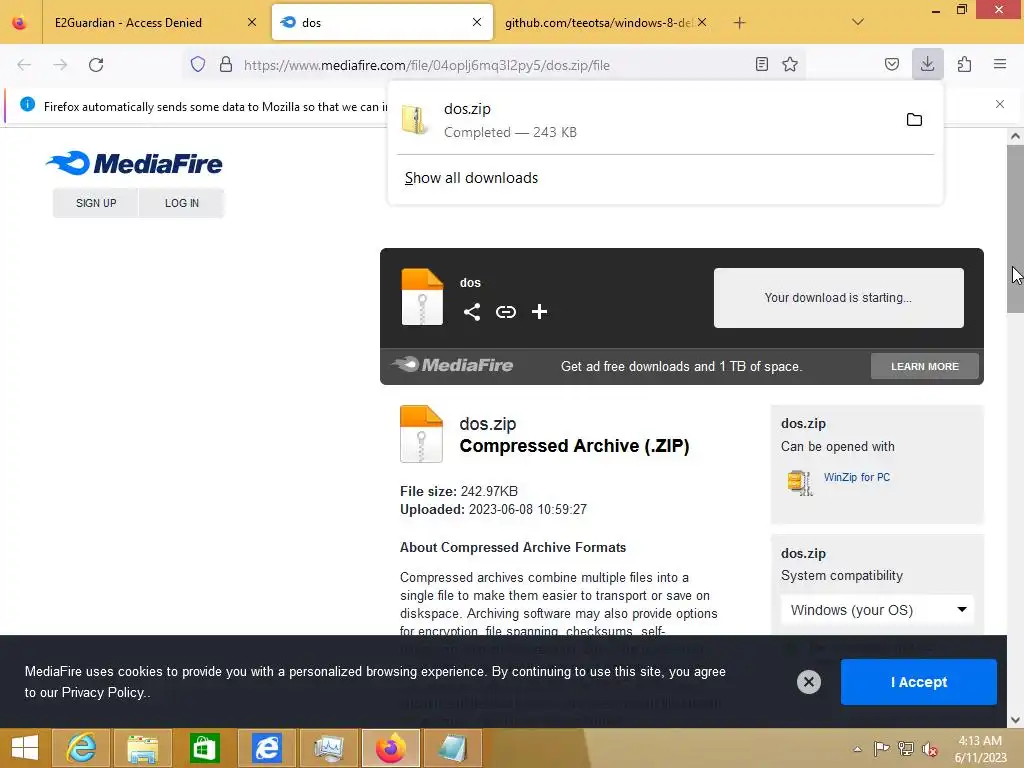The height and width of the screenshot is (768, 1024).
Task: Show dos.zip in containing folder
Action: [x=914, y=120]
